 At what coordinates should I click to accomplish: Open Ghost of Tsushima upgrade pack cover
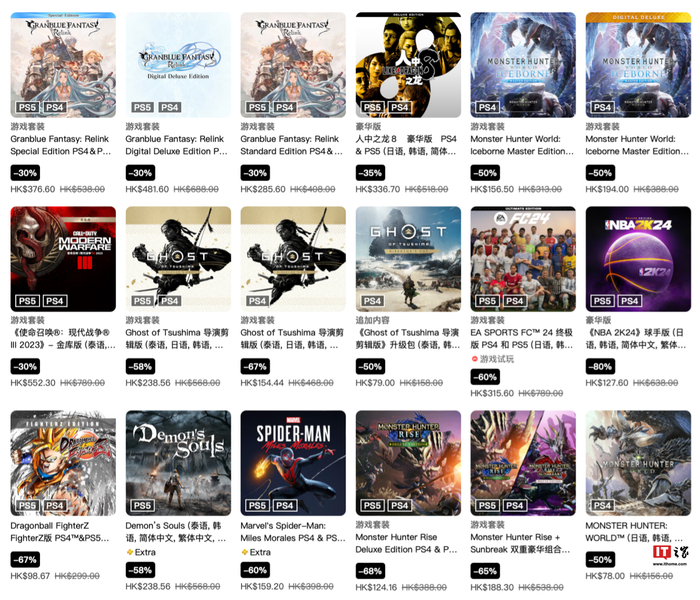click(408, 259)
